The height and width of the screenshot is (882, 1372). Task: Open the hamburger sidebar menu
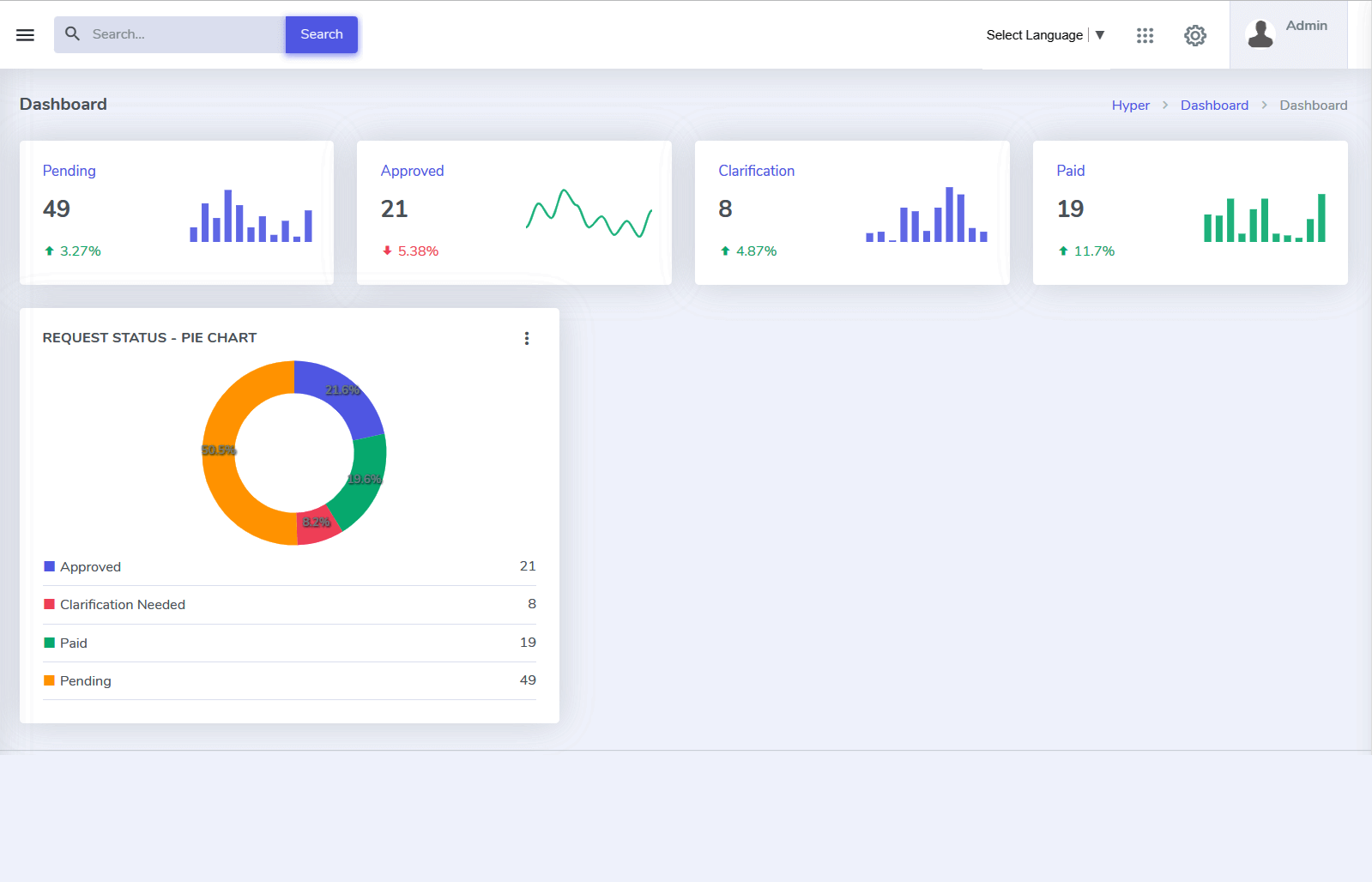pos(25,35)
